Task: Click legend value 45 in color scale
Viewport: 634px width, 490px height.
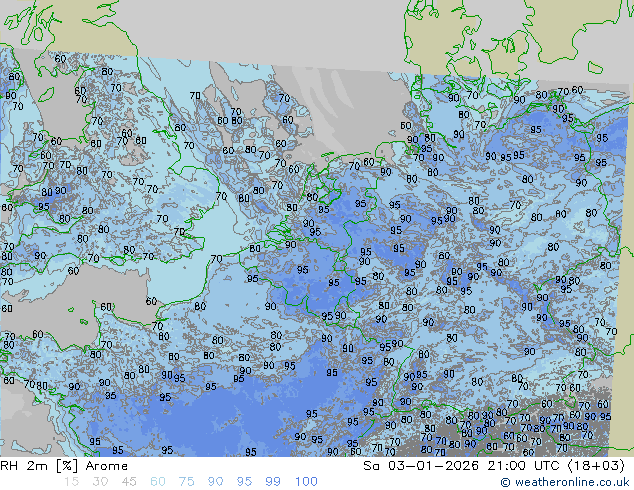Action: click(129, 482)
